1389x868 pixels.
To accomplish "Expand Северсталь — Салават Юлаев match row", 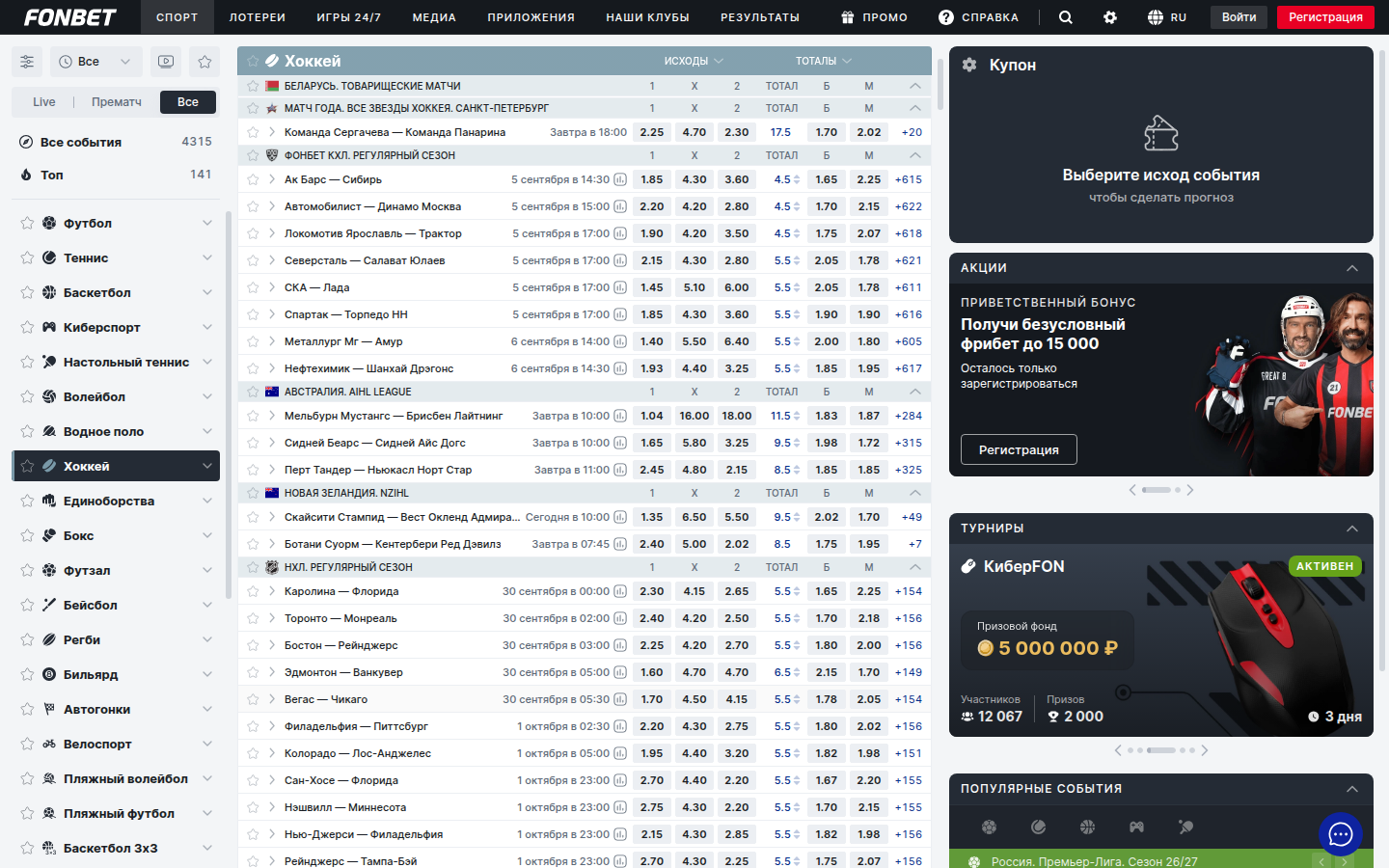I will point(272,260).
